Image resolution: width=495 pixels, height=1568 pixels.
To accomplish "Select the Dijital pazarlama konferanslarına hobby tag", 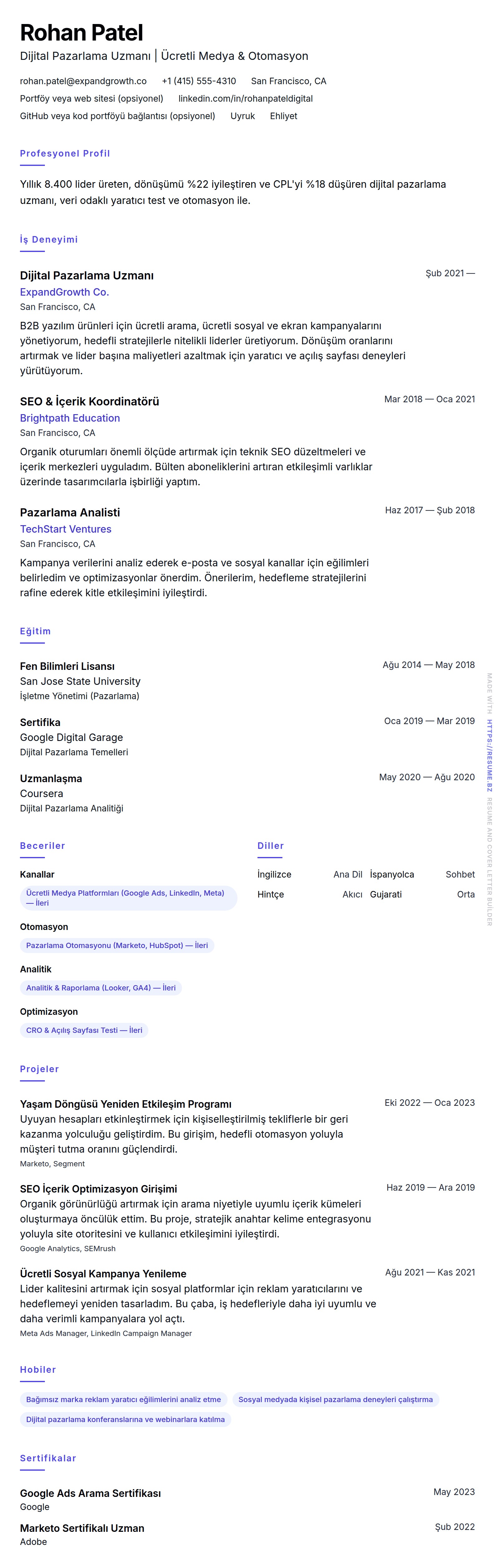I will pos(125,1420).
